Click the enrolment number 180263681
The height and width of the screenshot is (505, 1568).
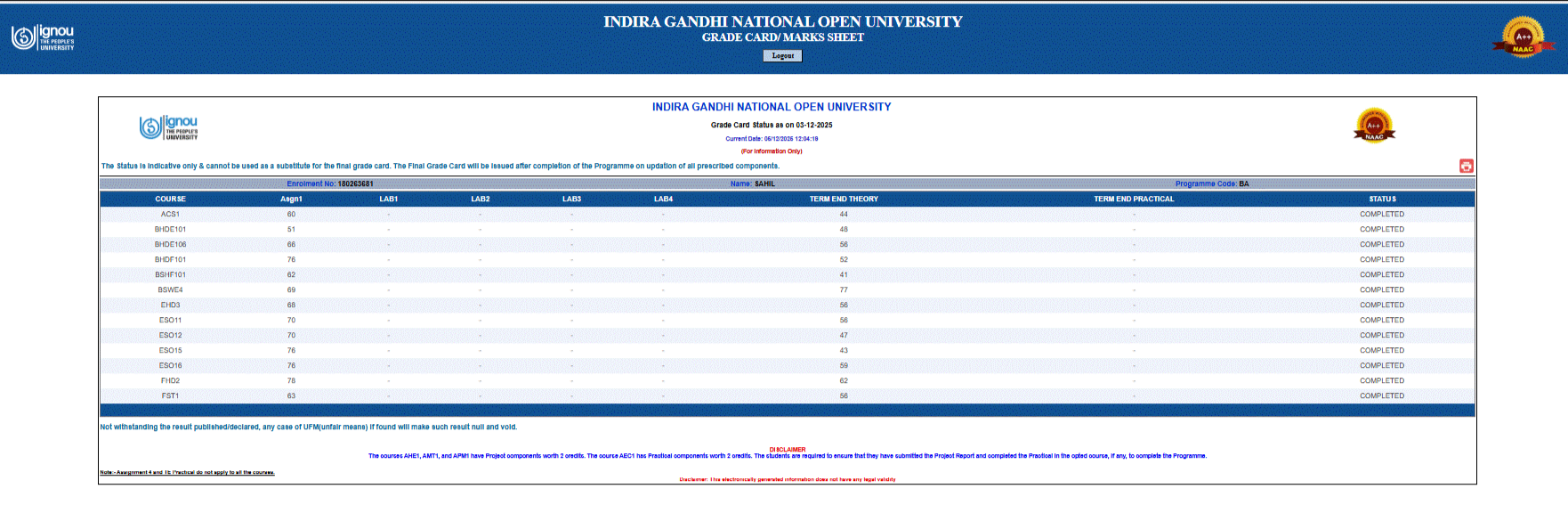[355, 183]
